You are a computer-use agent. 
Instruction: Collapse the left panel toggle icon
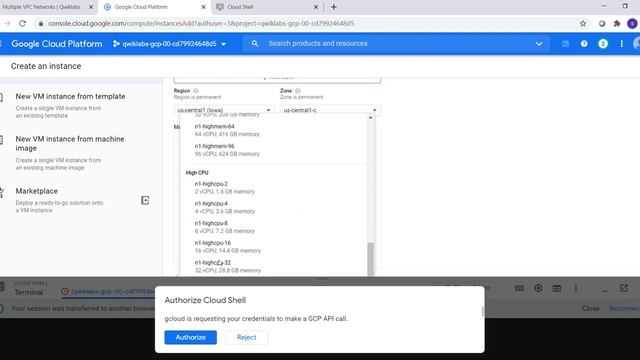[145, 200]
